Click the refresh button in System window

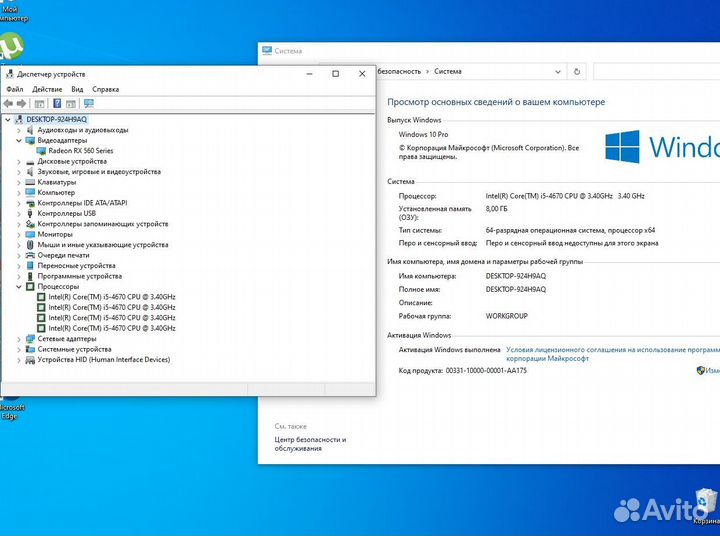[x=577, y=72]
